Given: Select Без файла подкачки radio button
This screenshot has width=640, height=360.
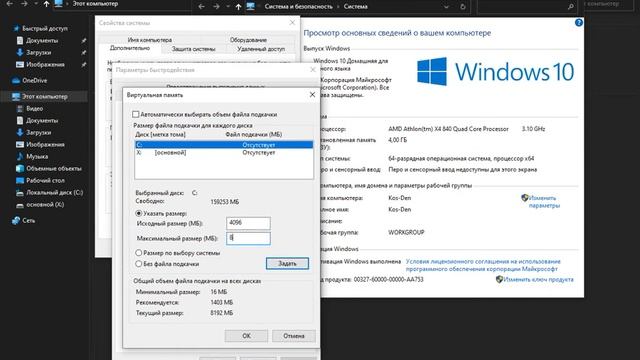Looking at the screenshot, I should click(138, 264).
